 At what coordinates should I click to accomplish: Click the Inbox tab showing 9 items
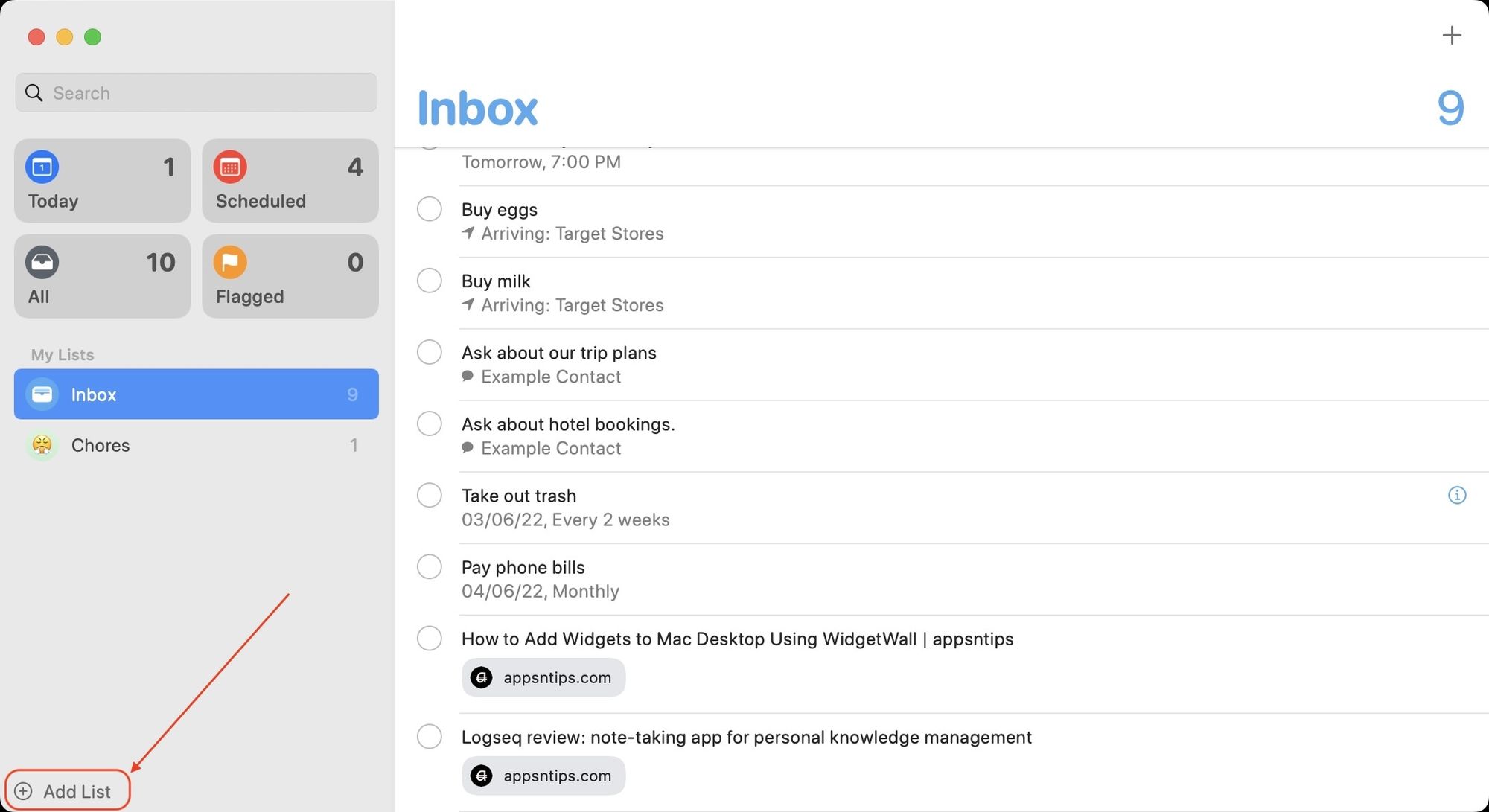pos(196,393)
